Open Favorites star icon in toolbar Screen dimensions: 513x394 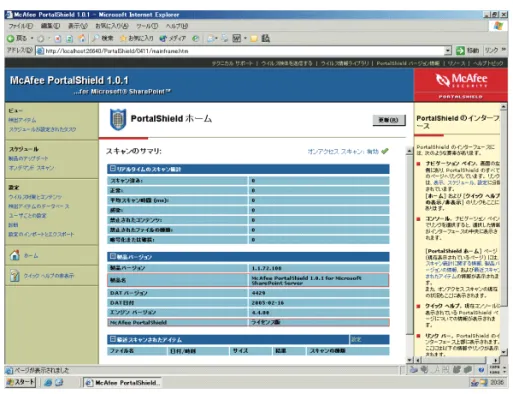click(123, 38)
